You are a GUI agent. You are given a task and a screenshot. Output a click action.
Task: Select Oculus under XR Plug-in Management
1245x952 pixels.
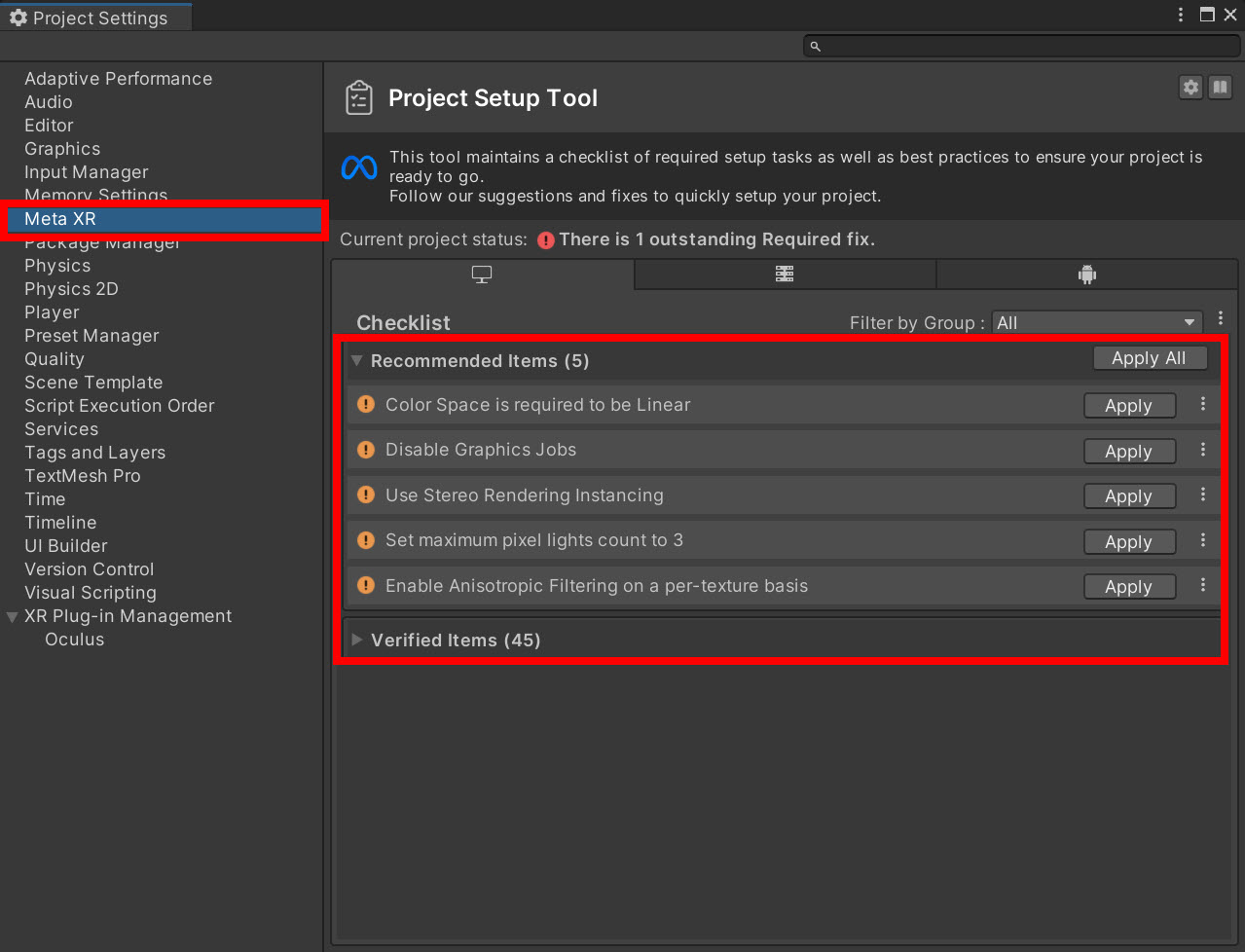(74, 640)
